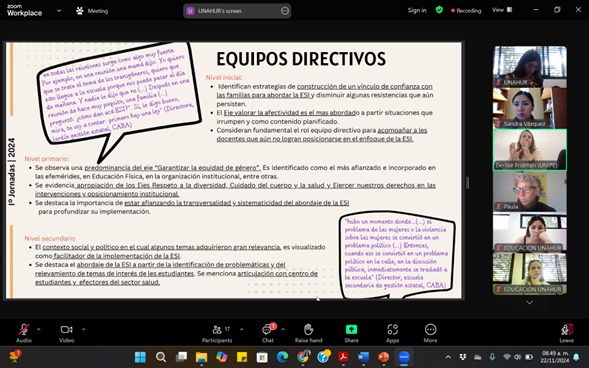
Task: Click the Sign in link
Action: pos(417,10)
